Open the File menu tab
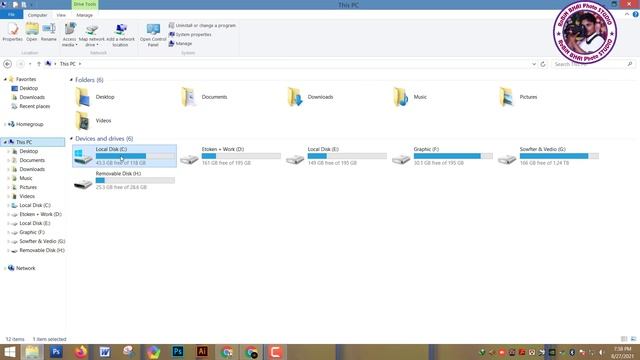 [x=11, y=15]
